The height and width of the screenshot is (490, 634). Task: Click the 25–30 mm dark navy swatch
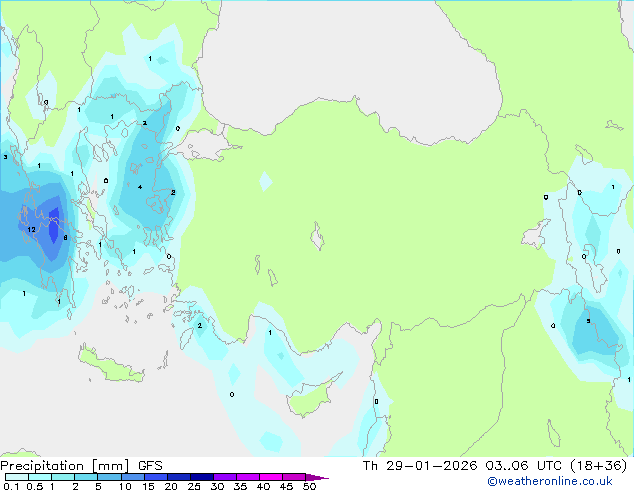point(202,477)
